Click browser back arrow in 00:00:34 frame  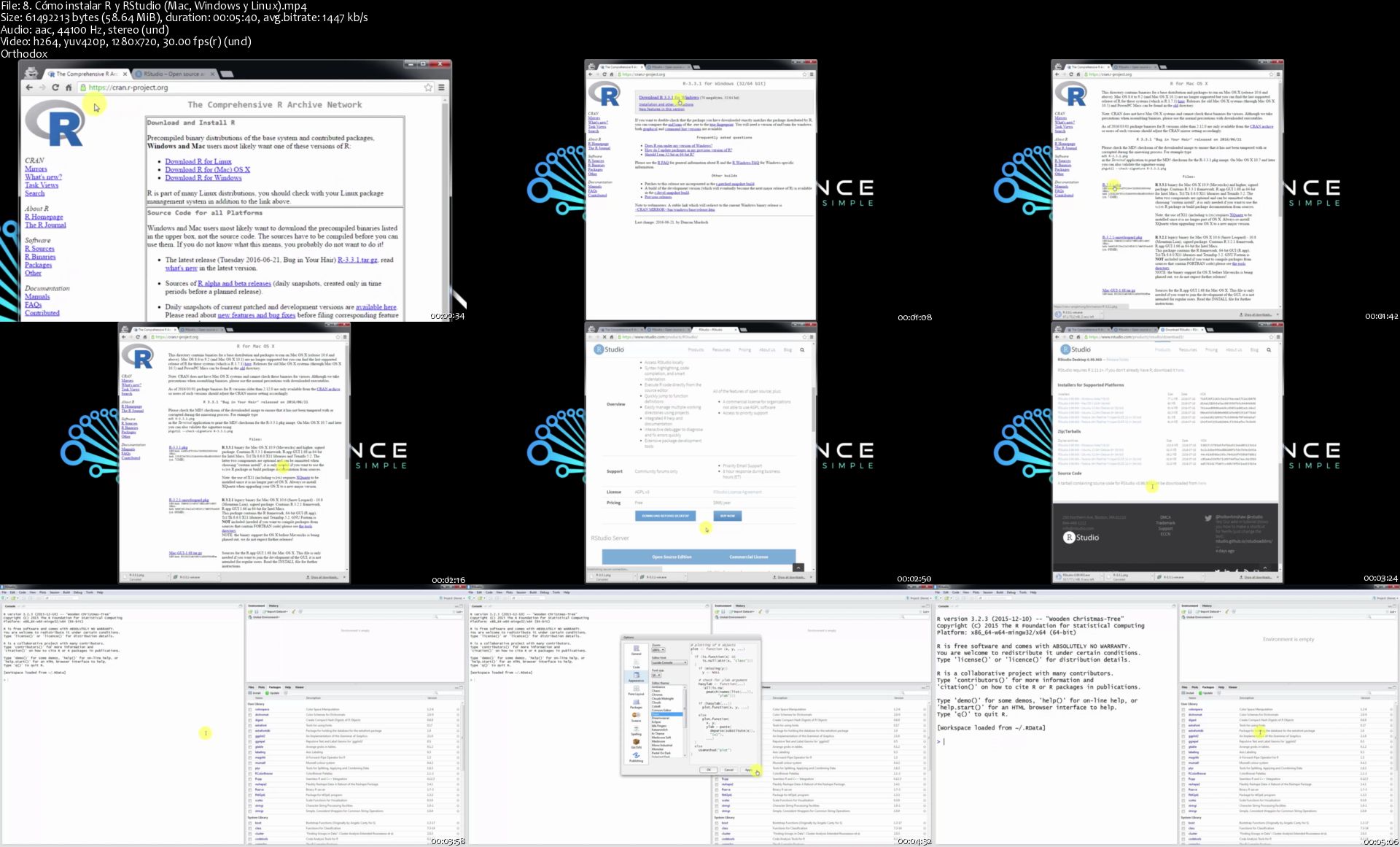tap(29, 88)
